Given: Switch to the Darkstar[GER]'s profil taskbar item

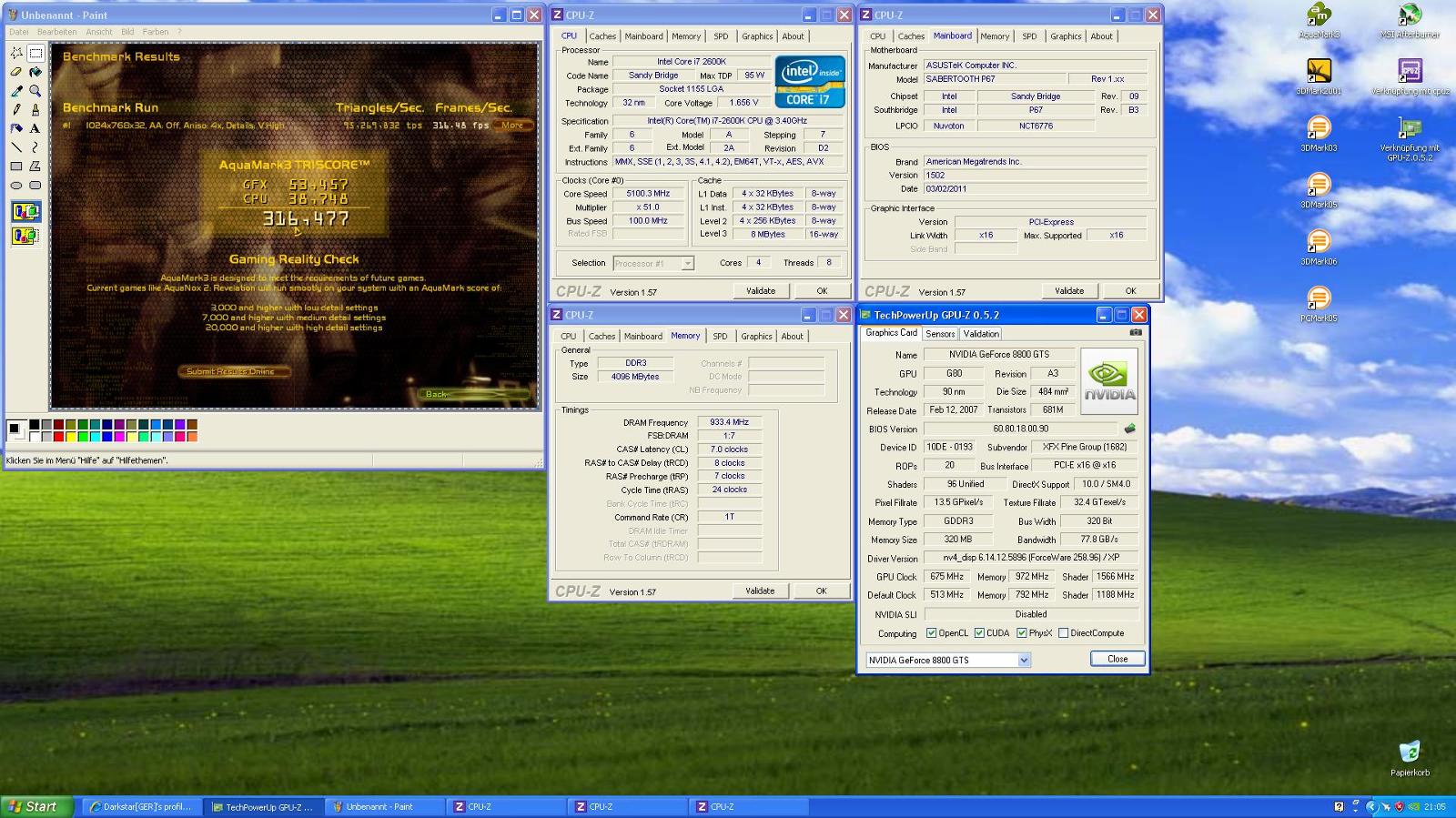Looking at the screenshot, I should (x=140, y=806).
